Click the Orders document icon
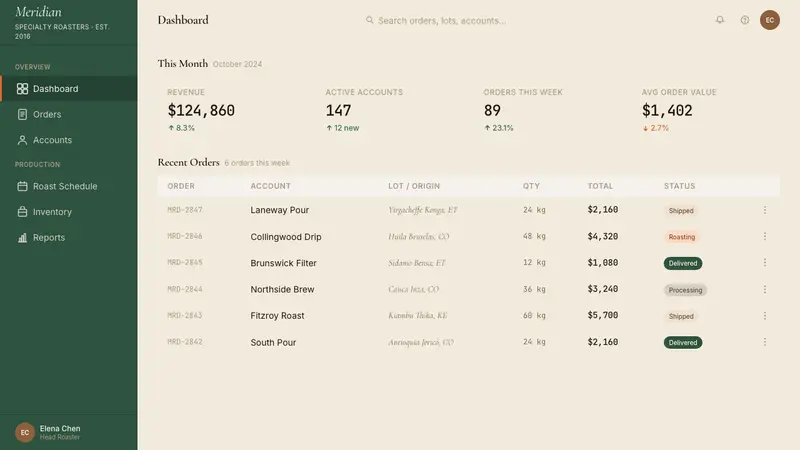 [22, 114]
